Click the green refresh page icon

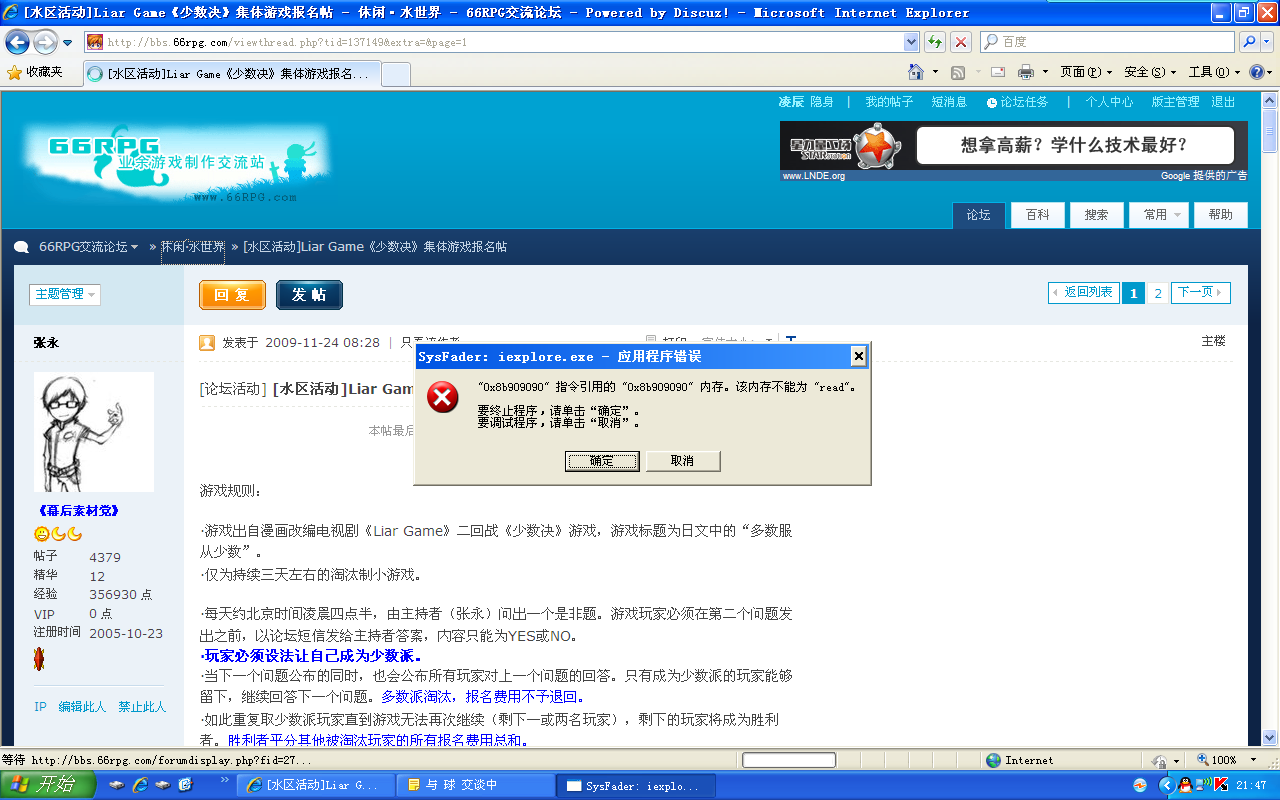[935, 42]
